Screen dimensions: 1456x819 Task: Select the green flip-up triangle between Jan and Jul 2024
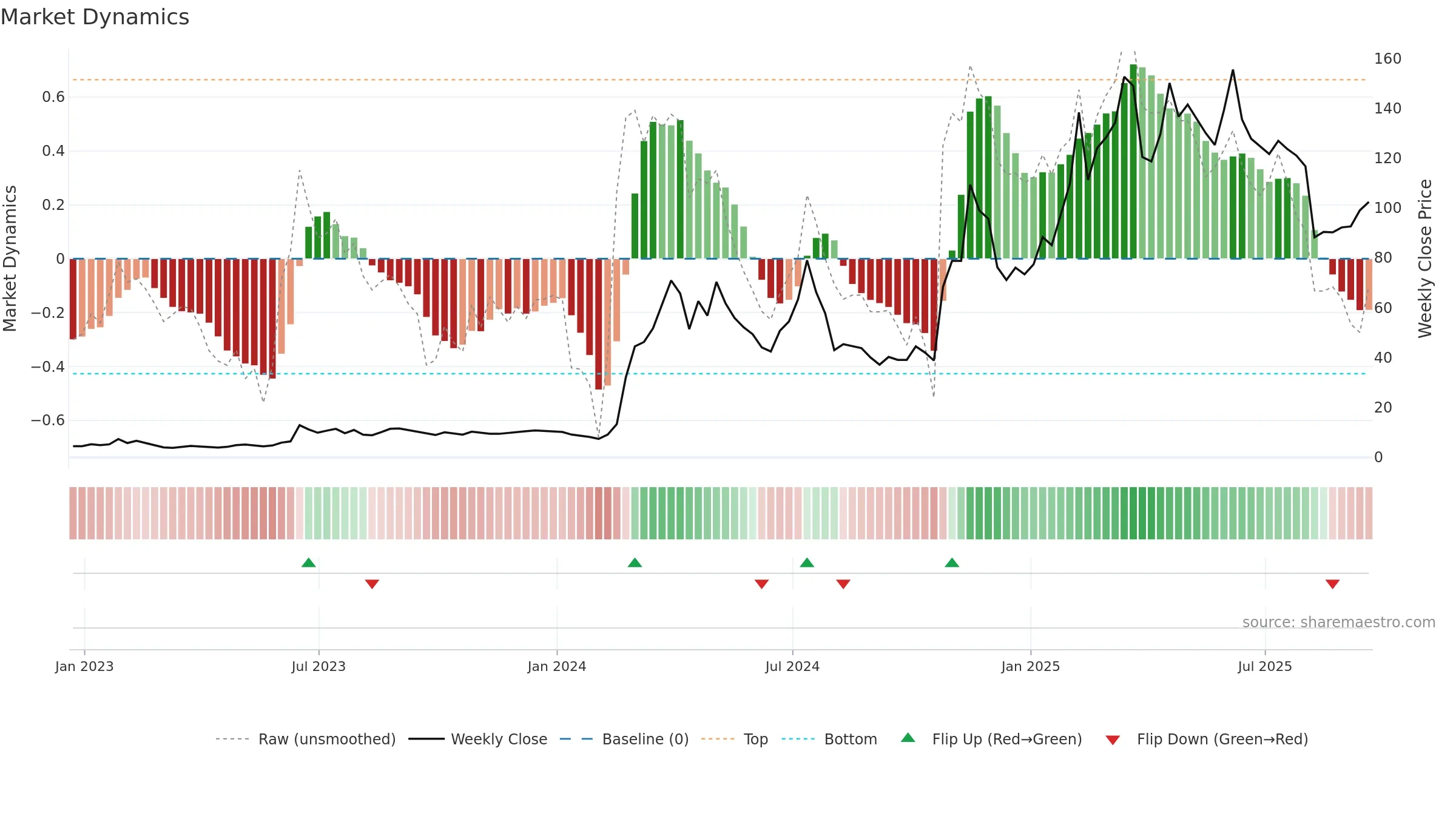[x=635, y=562]
